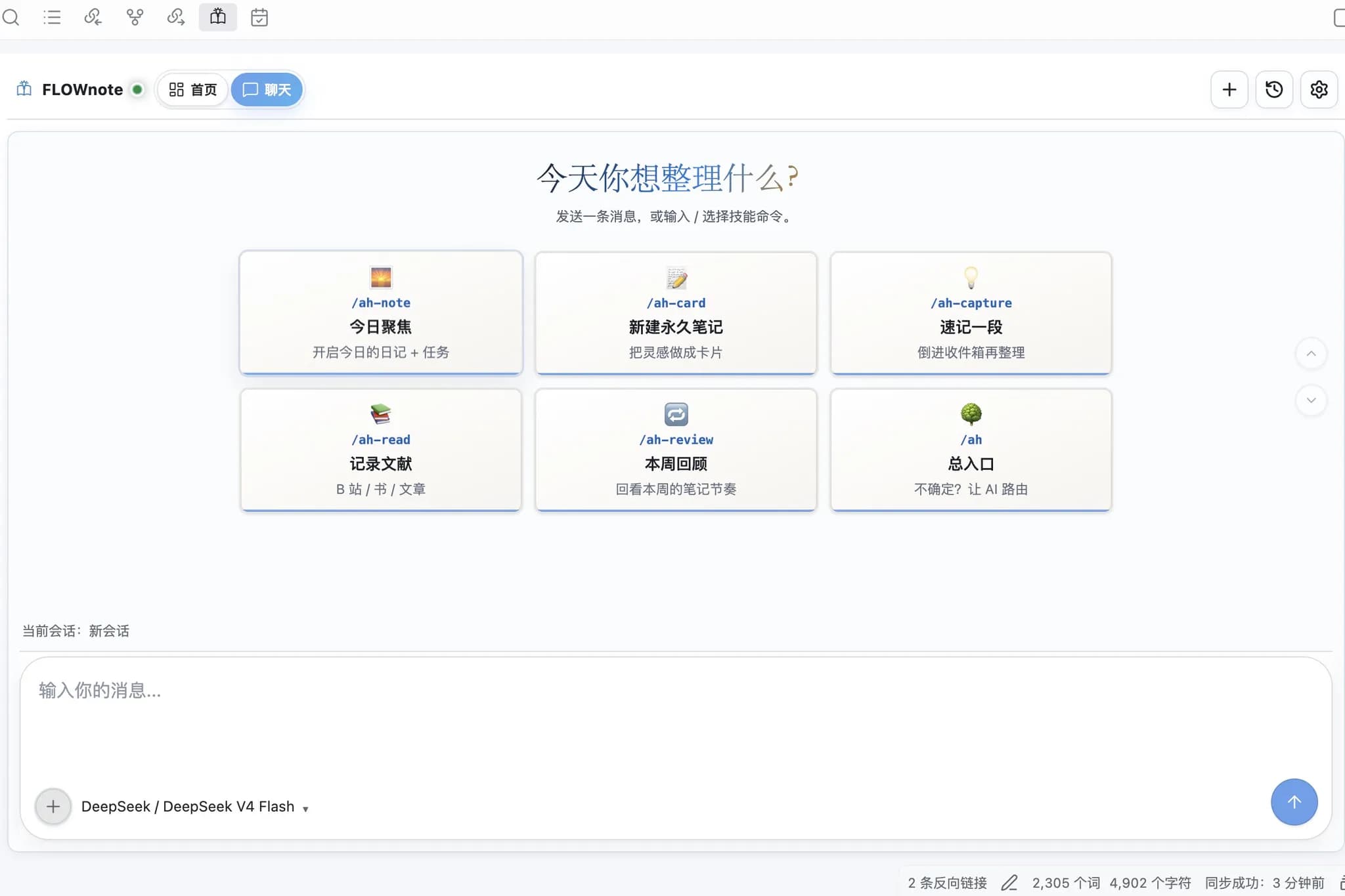Image resolution: width=1345 pixels, height=896 pixels.
Task: Click the scroll down chevron button
Action: (1311, 400)
